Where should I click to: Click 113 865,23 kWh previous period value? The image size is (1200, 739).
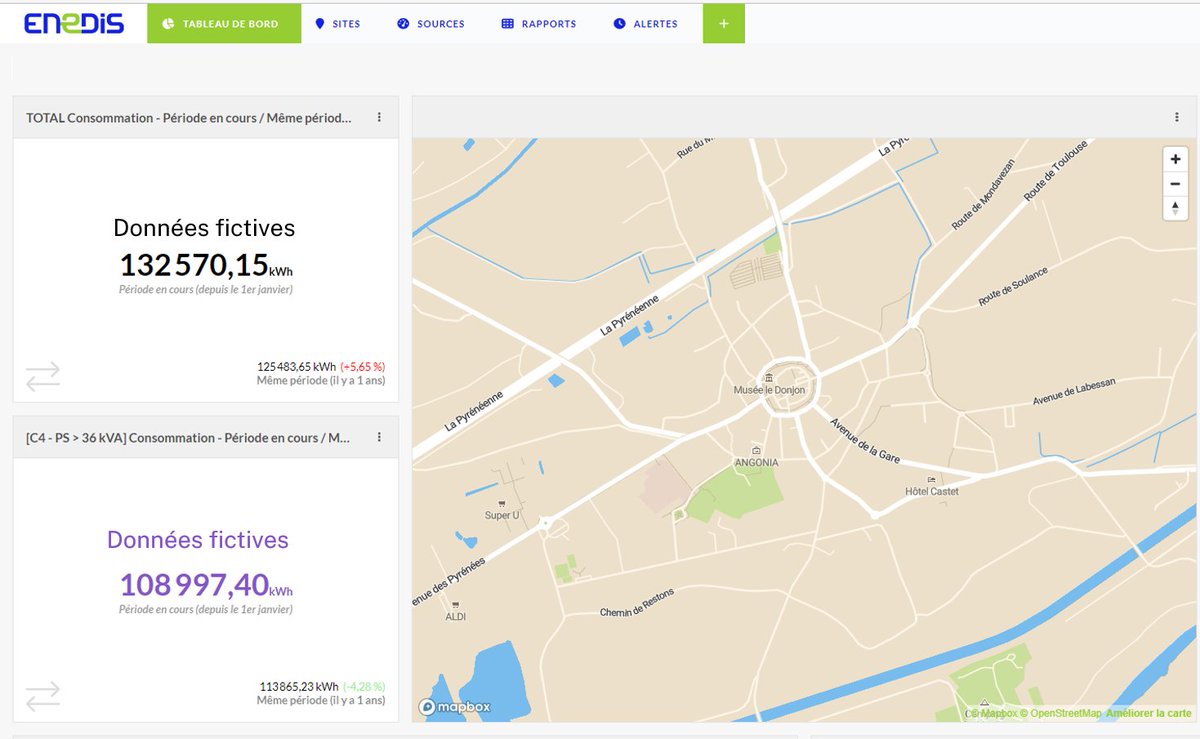tap(299, 687)
